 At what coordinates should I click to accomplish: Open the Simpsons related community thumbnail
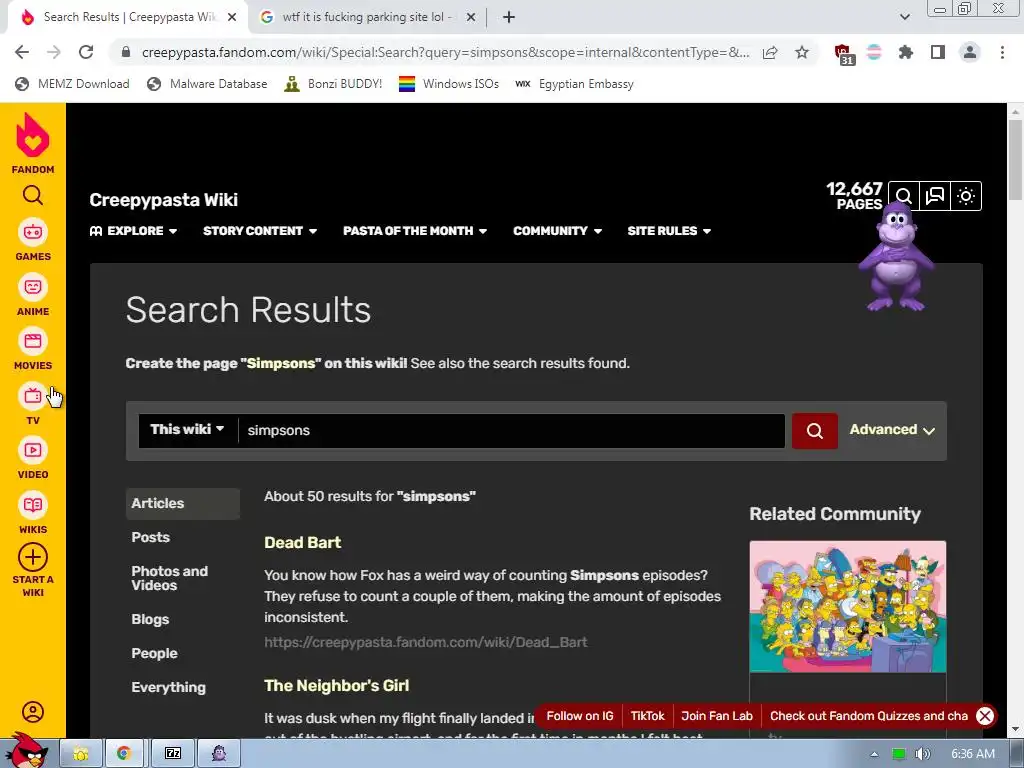[848, 607]
